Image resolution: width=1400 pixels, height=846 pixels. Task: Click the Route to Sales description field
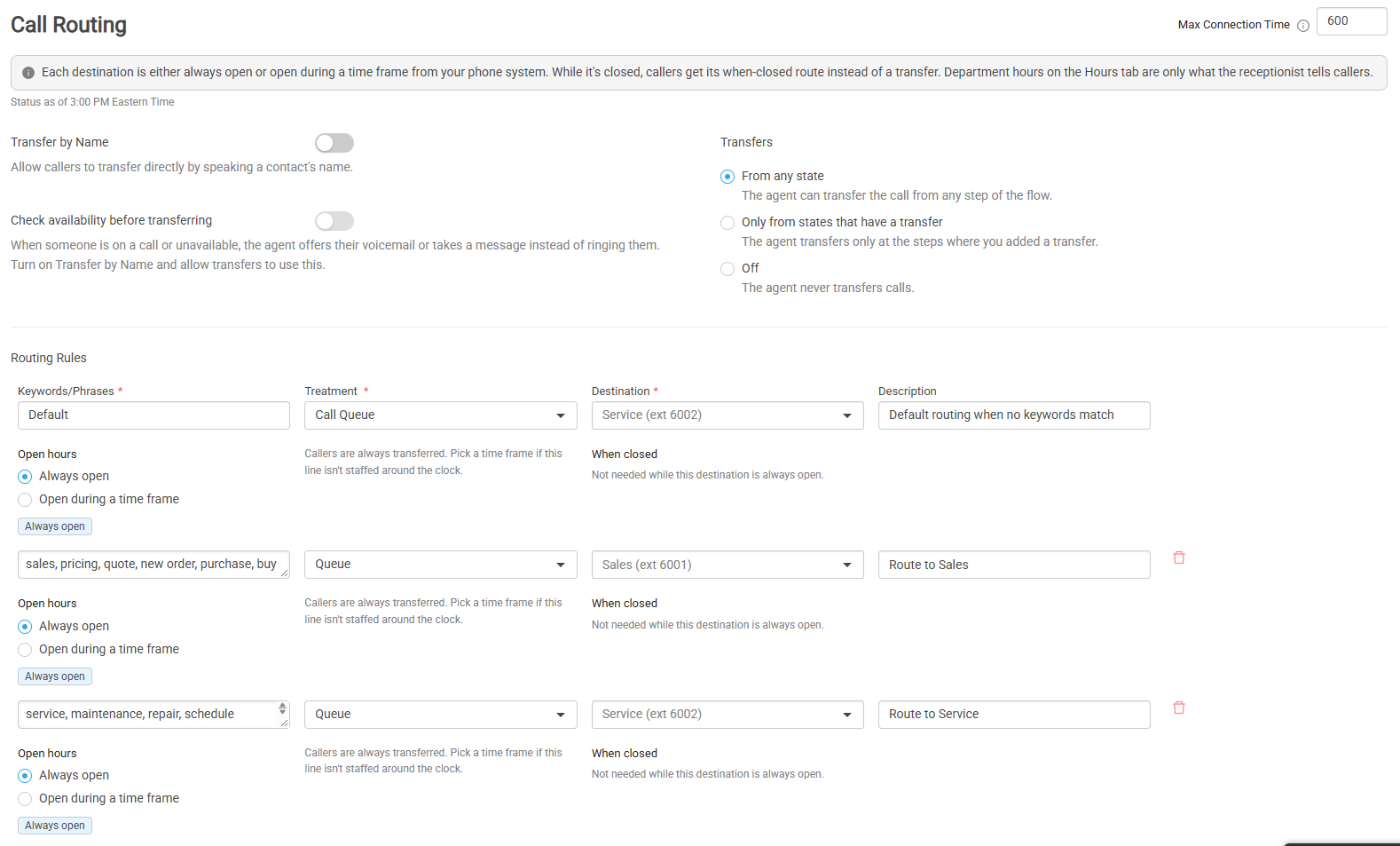1014,565
